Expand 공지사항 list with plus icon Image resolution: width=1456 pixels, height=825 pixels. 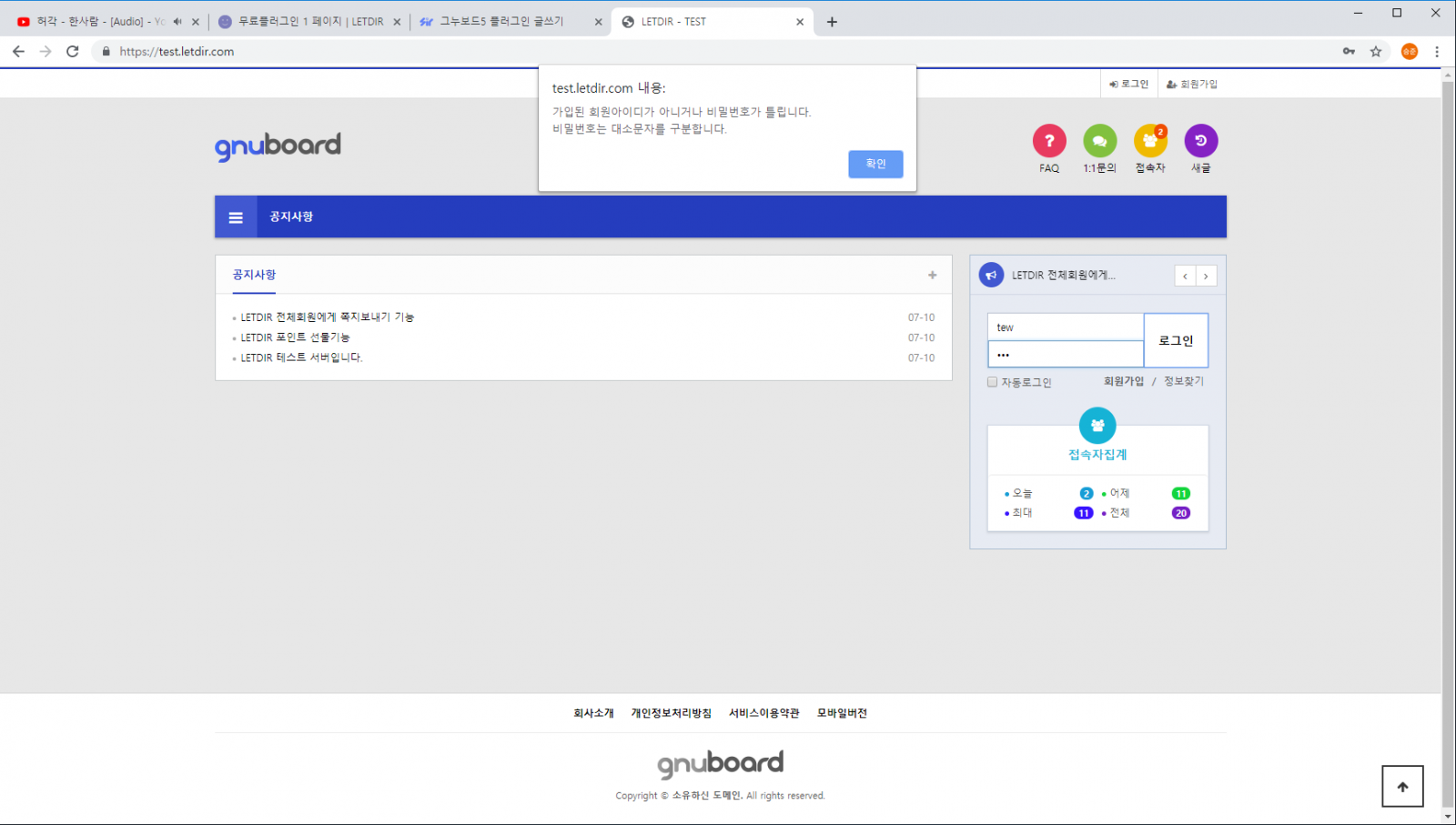(x=932, y=275)
